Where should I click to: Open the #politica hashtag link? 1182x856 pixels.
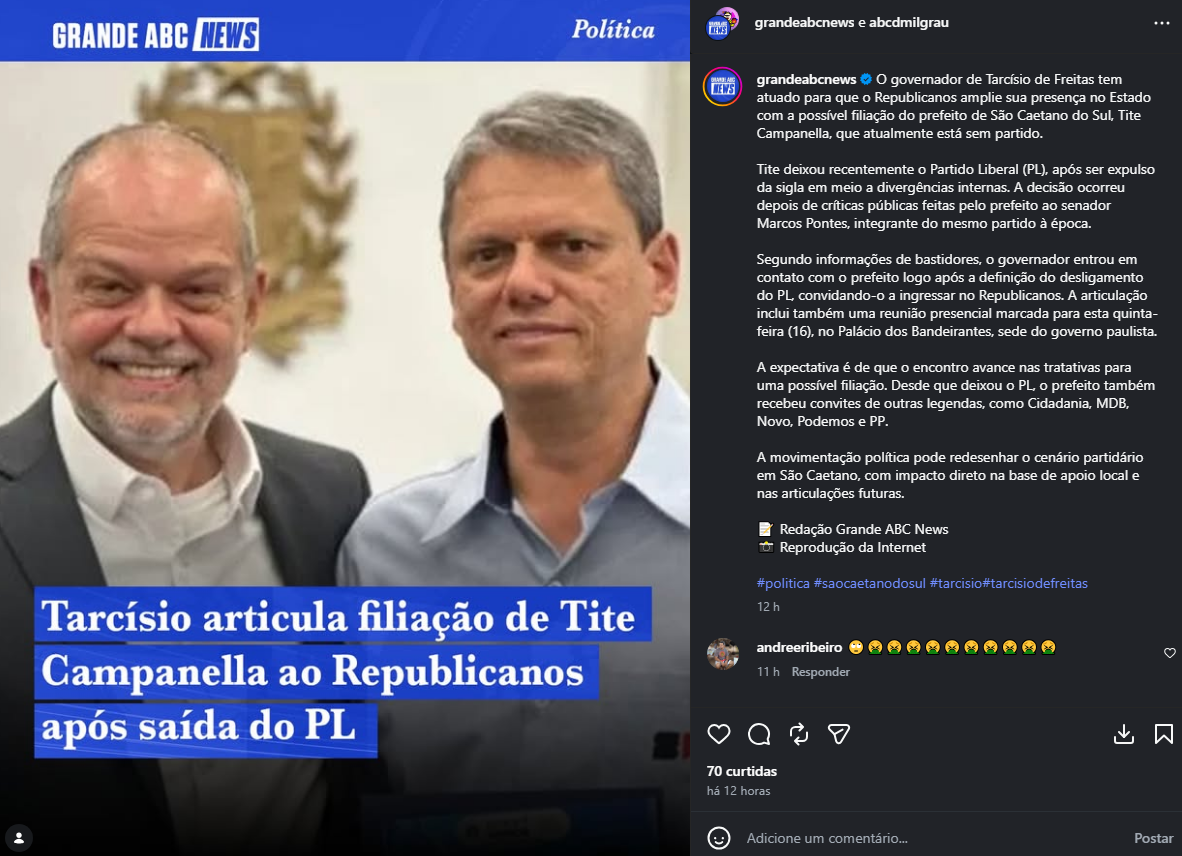(783, 583)
